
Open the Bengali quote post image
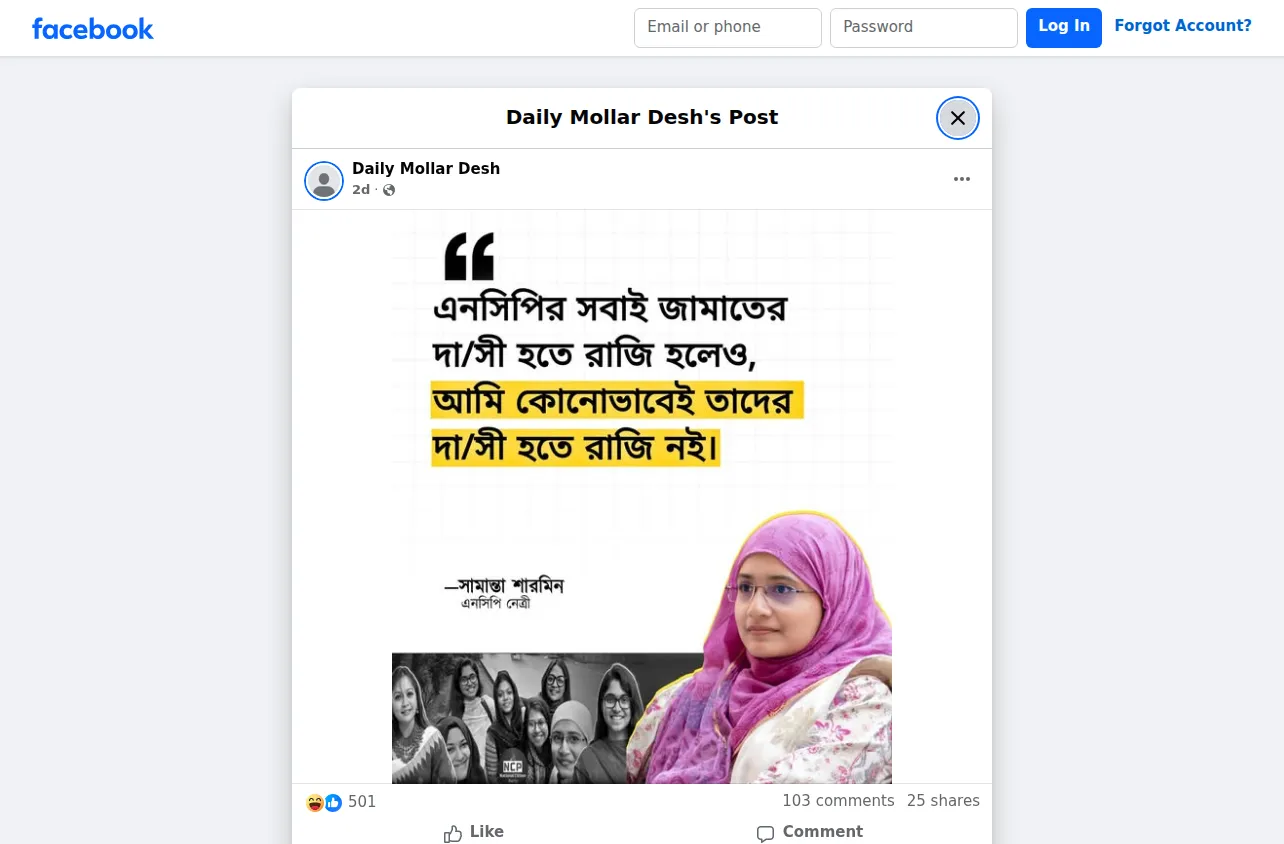click(642, 497)
